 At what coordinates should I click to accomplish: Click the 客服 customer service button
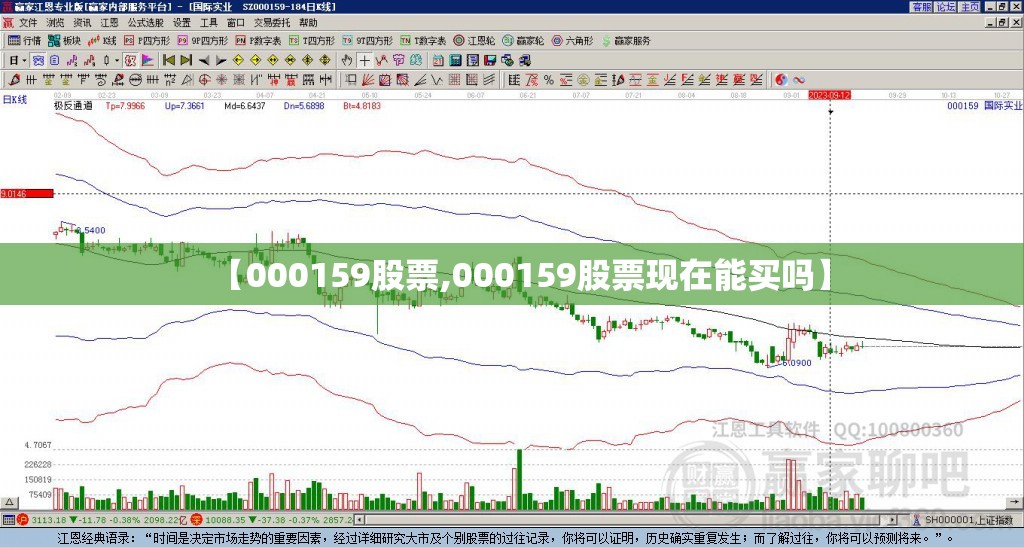tap(921, 7)
